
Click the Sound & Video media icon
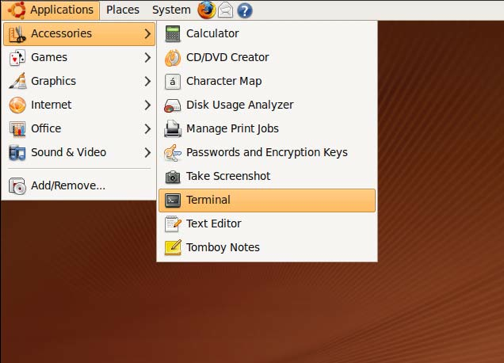17,153
